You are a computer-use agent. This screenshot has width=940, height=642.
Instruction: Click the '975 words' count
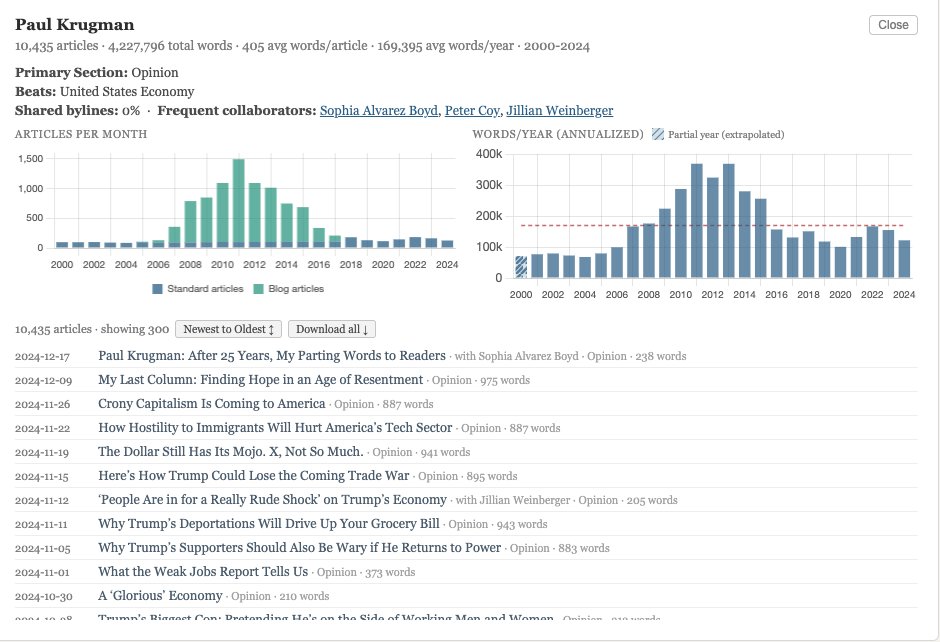[x=505, y=380]
